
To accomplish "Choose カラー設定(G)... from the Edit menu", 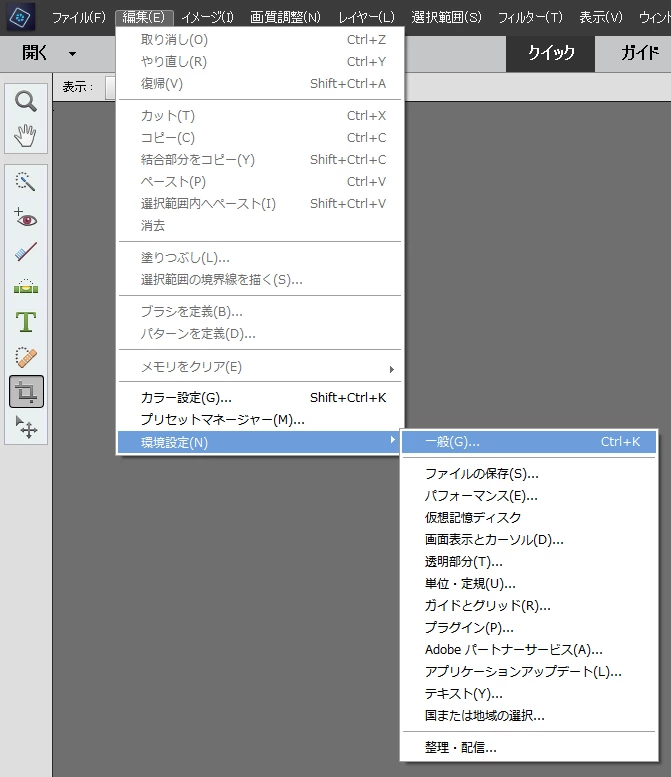I will [x=260, y=398].
